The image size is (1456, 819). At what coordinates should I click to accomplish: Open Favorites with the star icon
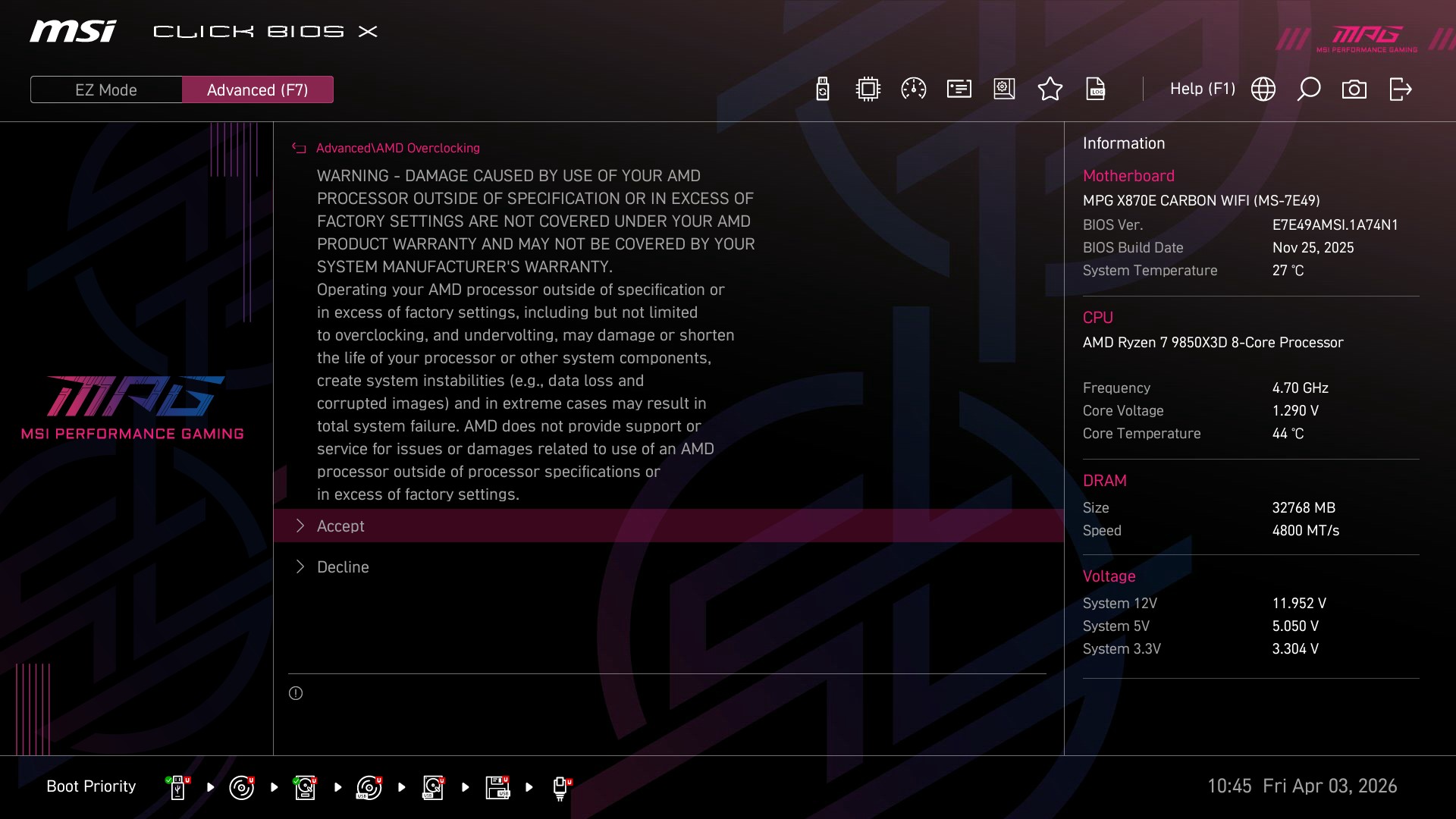pyautogui.click(x=1050, y=89)
